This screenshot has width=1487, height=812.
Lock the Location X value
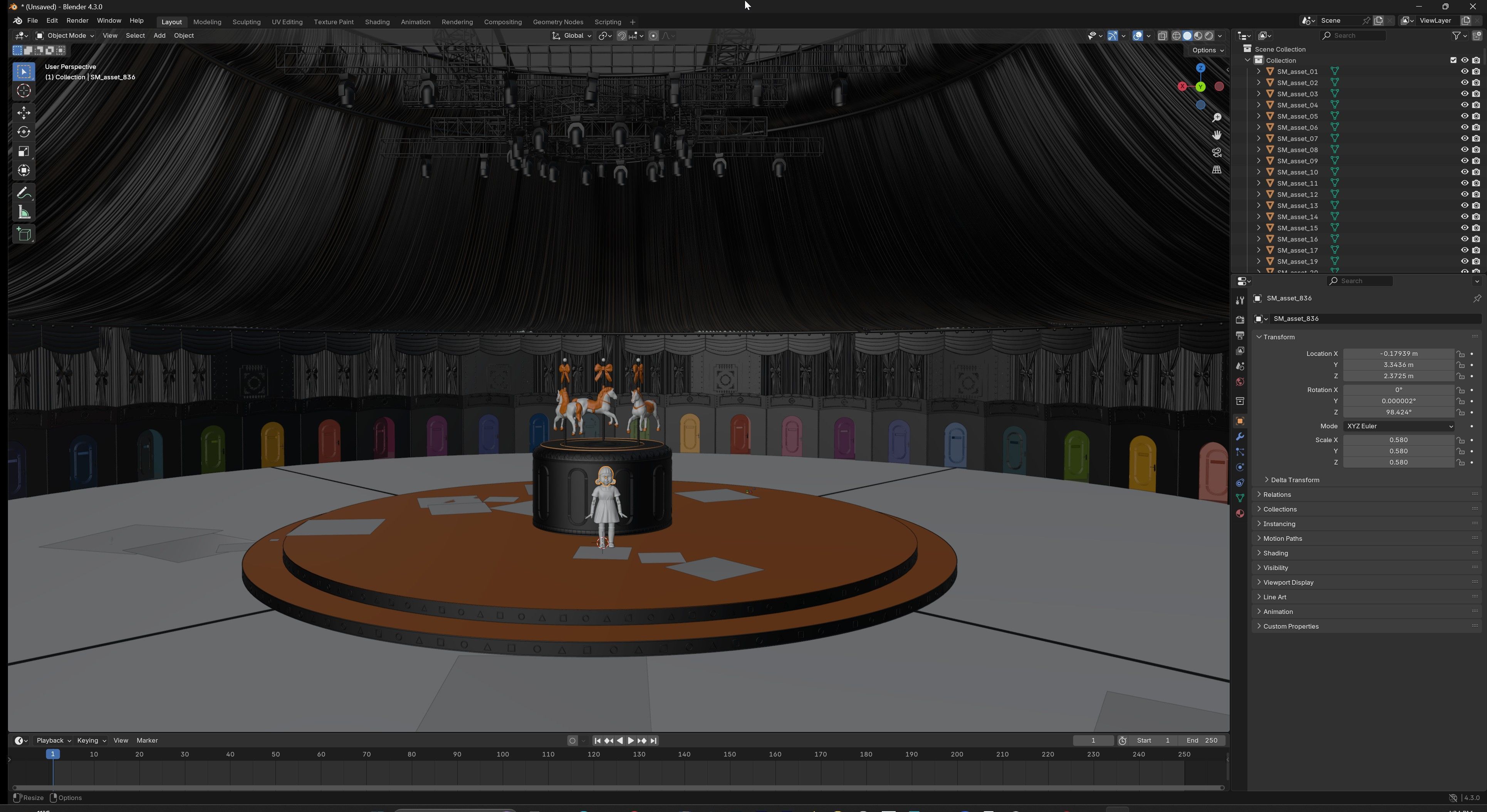coord(1460,354)
